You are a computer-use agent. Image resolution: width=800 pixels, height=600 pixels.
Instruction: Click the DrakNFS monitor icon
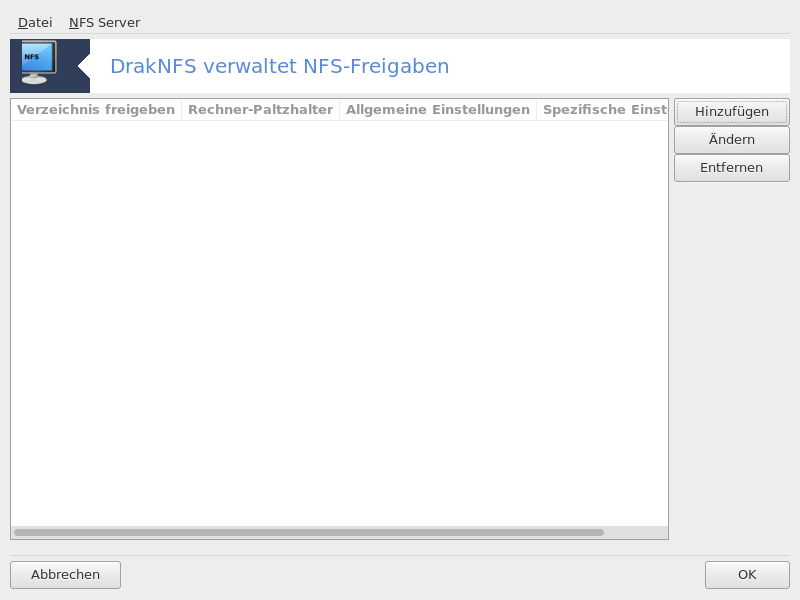tap(39, 63)
